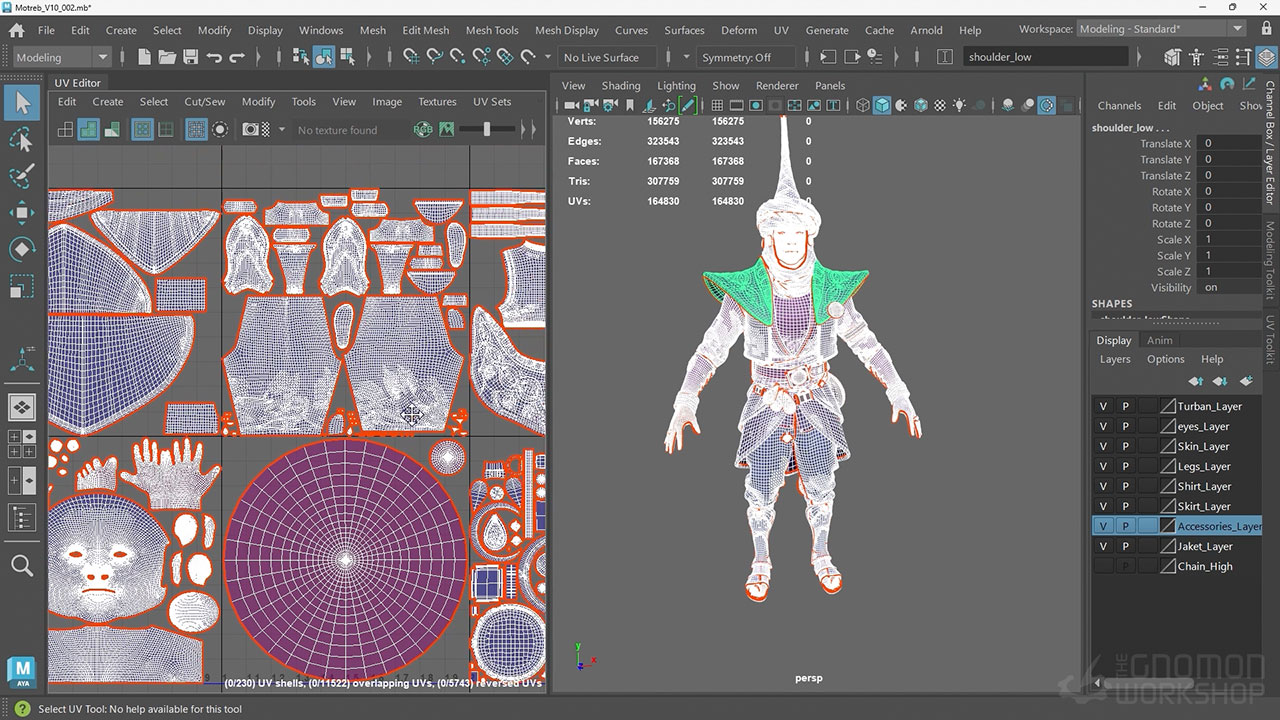Click the No Live Surface button

click(x=601, y=57)
